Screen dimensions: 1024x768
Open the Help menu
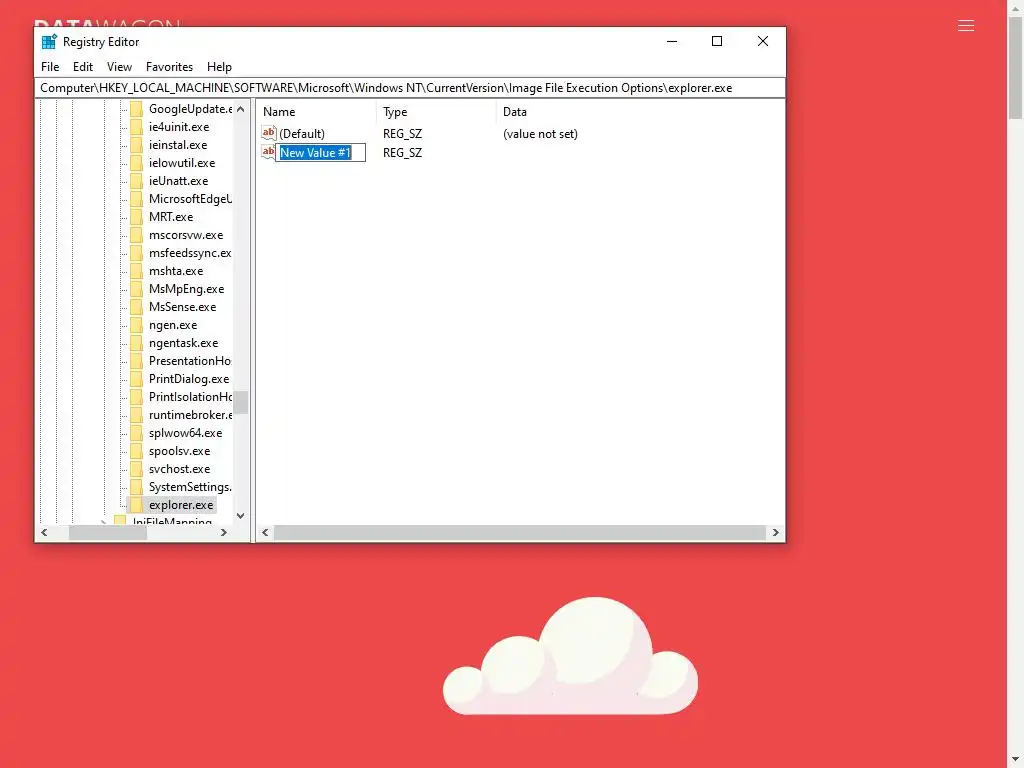[x=219, y=67]
